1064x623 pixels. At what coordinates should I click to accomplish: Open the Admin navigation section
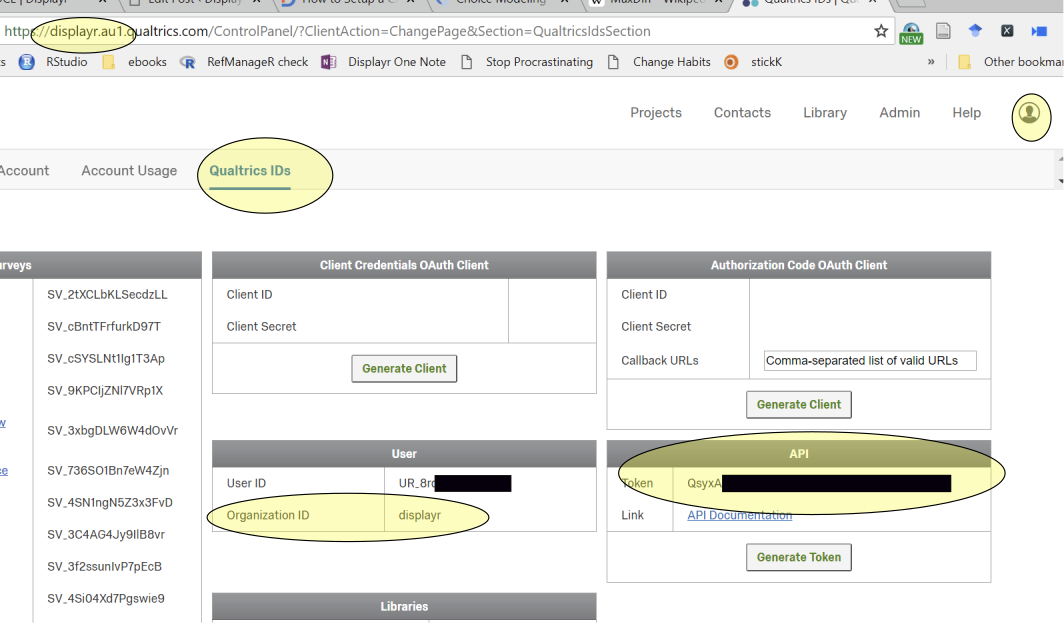click(x=899, y=113)
